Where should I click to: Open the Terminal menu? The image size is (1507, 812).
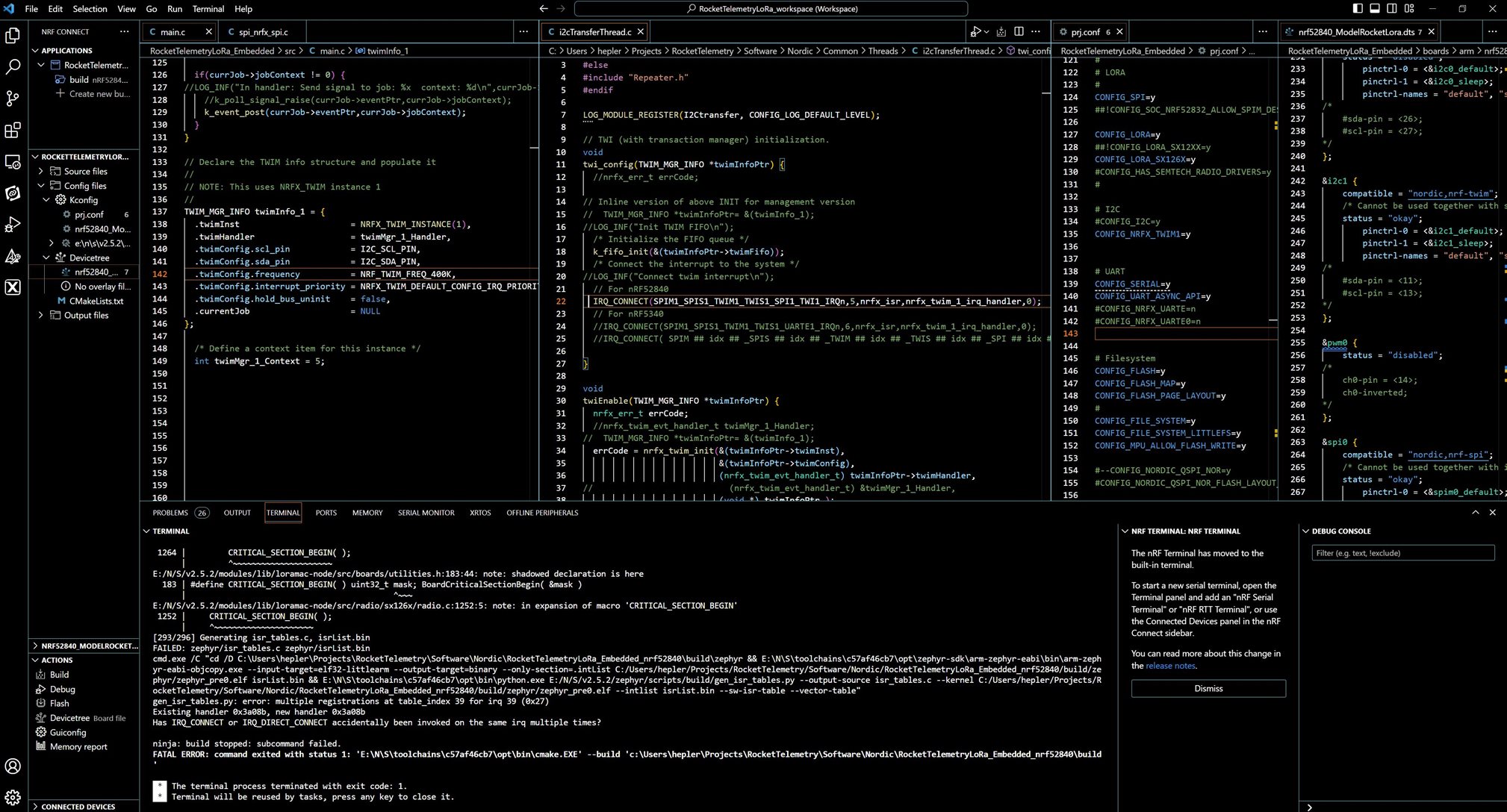click(x=208, y=9)
